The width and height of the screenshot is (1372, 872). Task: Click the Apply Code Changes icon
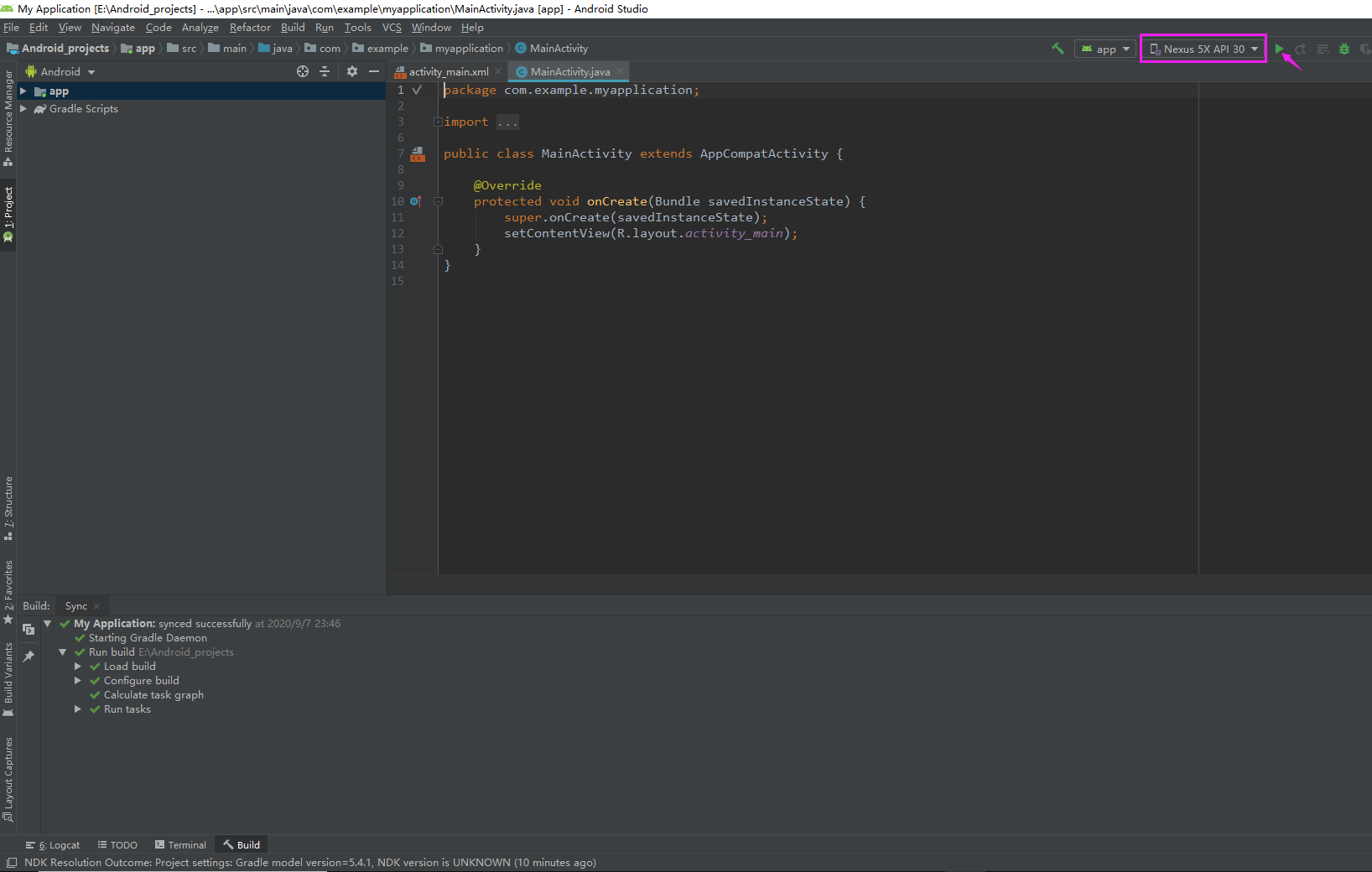1323,49
